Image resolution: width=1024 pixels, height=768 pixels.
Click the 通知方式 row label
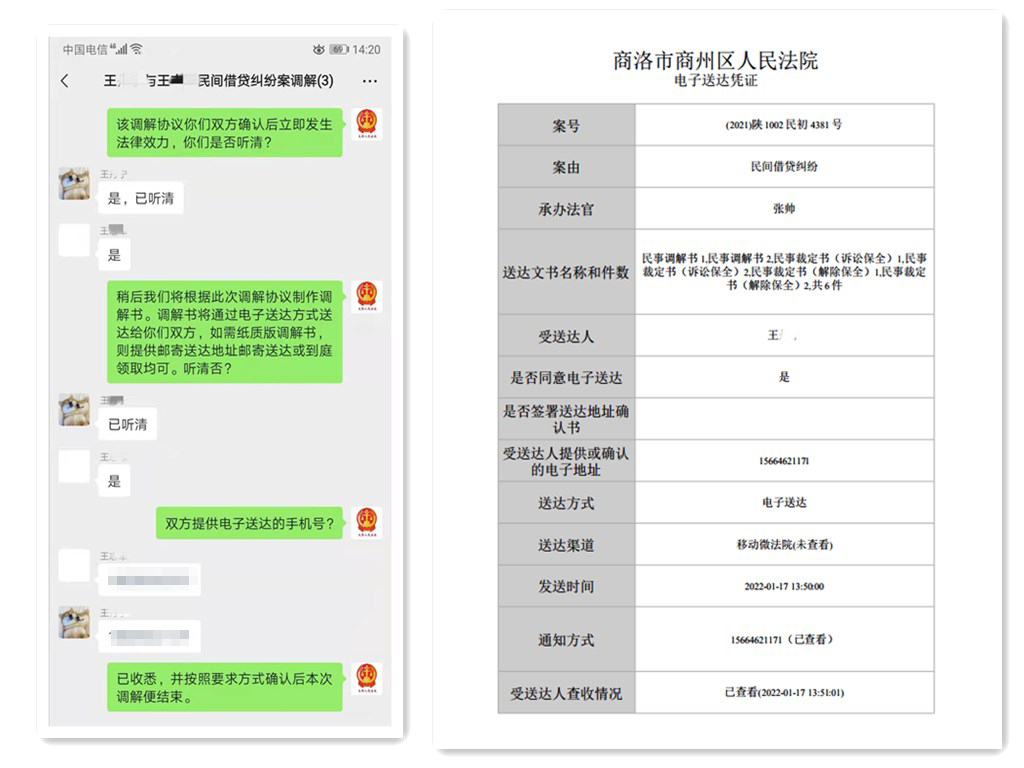(566, 640)
